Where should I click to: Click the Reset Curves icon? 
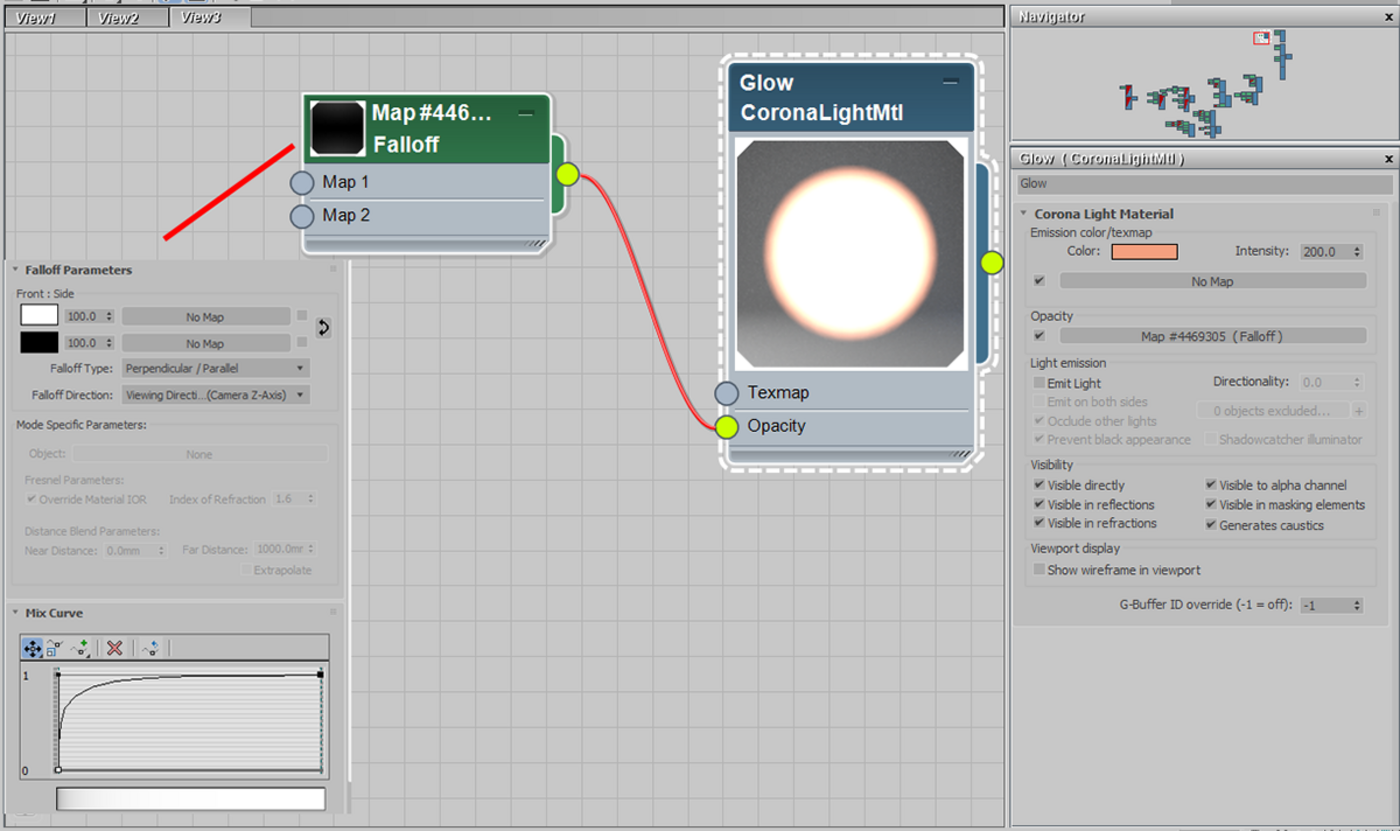tap(150, 648)
